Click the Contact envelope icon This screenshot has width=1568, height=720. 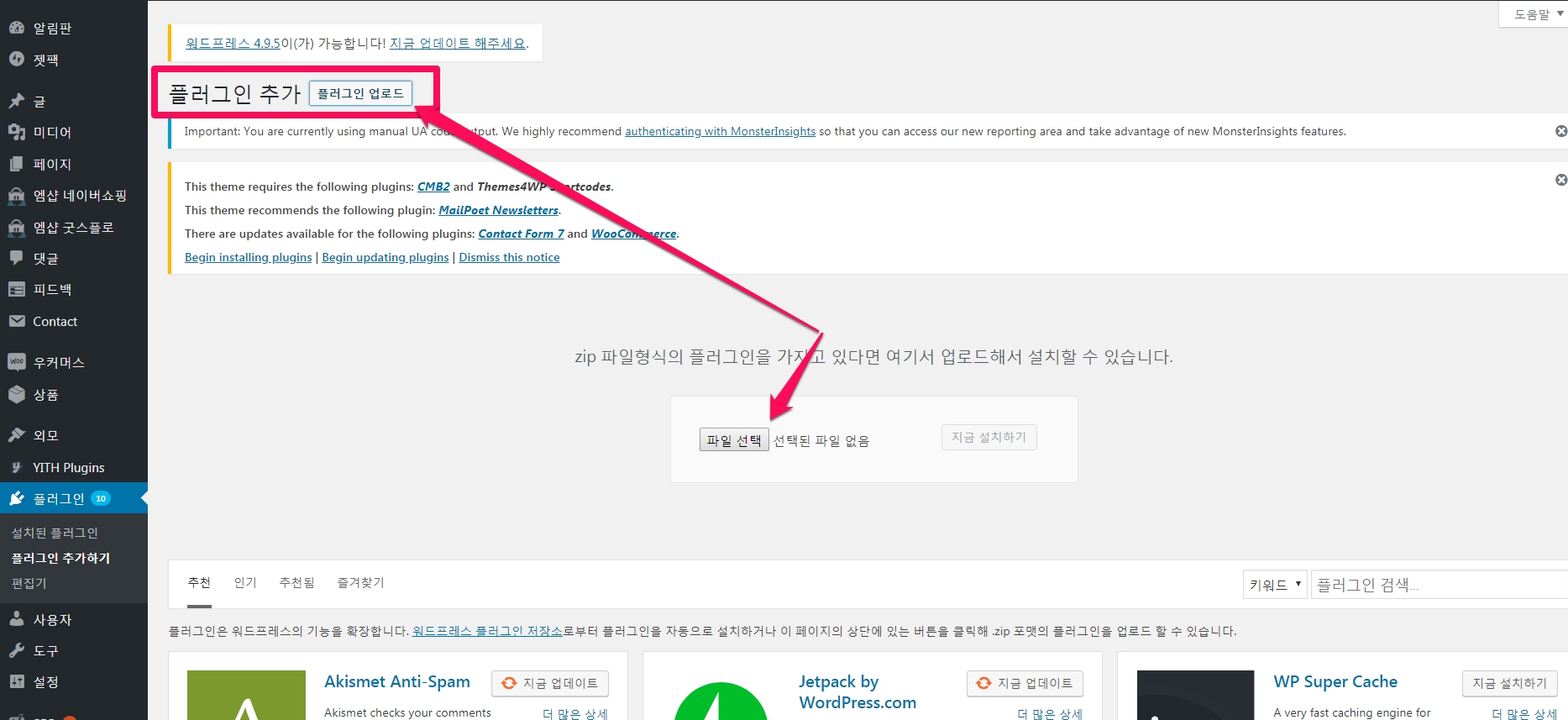[x=17, y=321]
